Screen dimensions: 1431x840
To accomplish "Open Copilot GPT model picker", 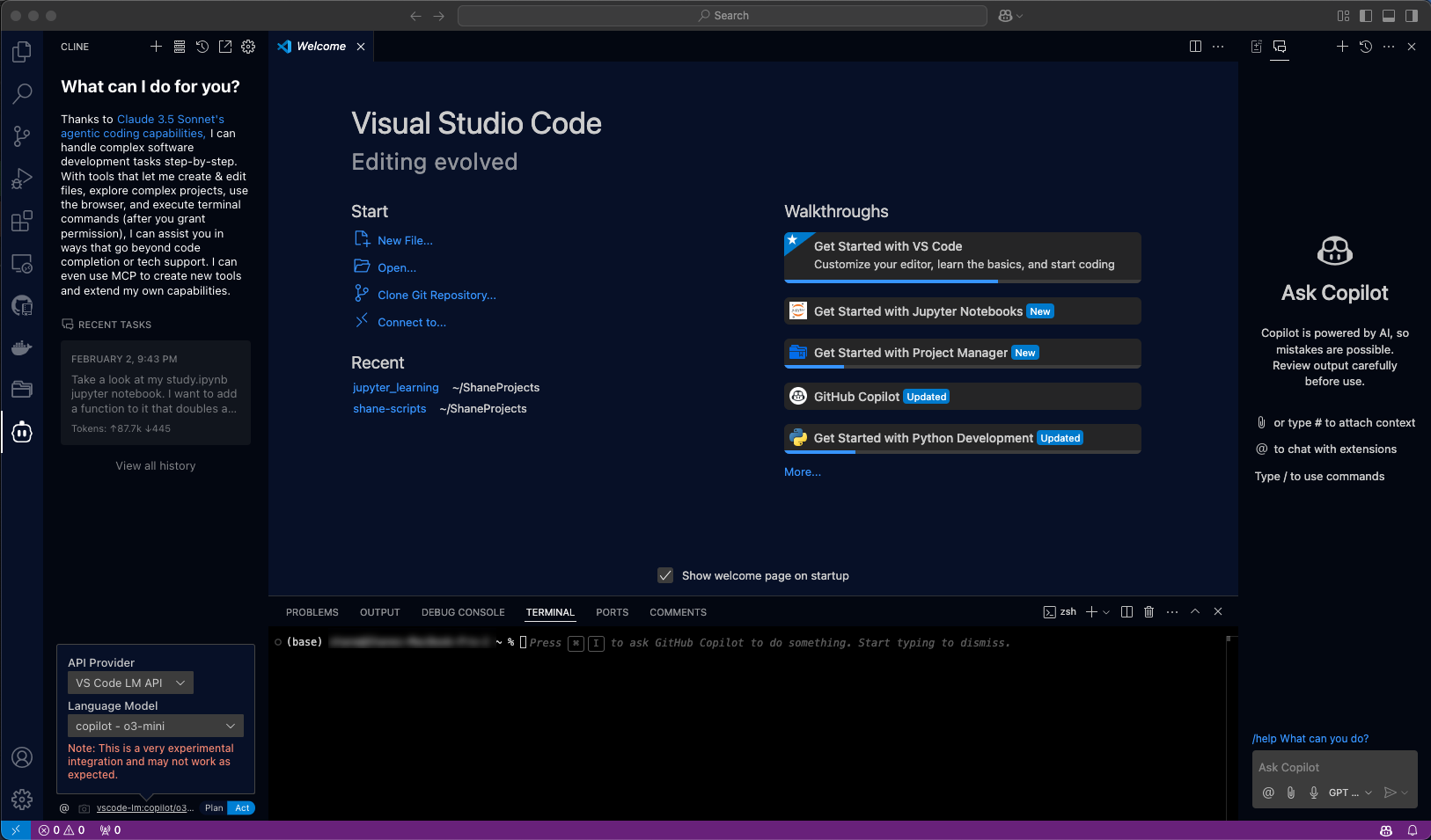I will (x=1350, y=793).
